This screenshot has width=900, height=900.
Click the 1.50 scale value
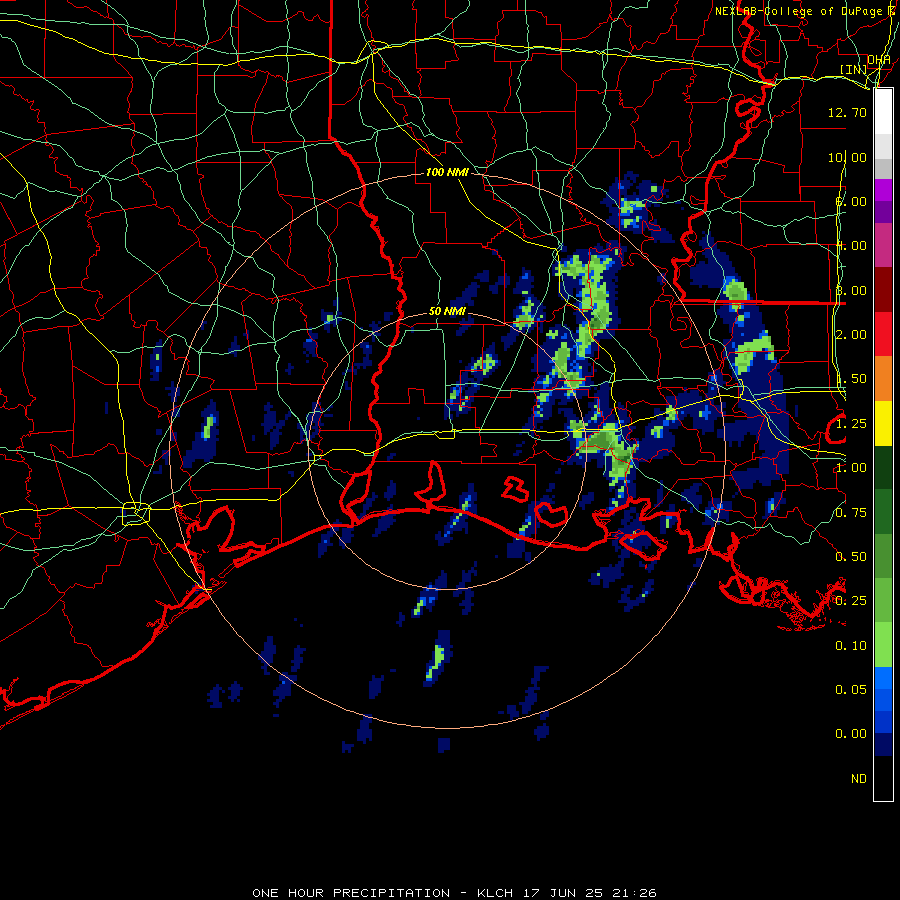point(851,379)
